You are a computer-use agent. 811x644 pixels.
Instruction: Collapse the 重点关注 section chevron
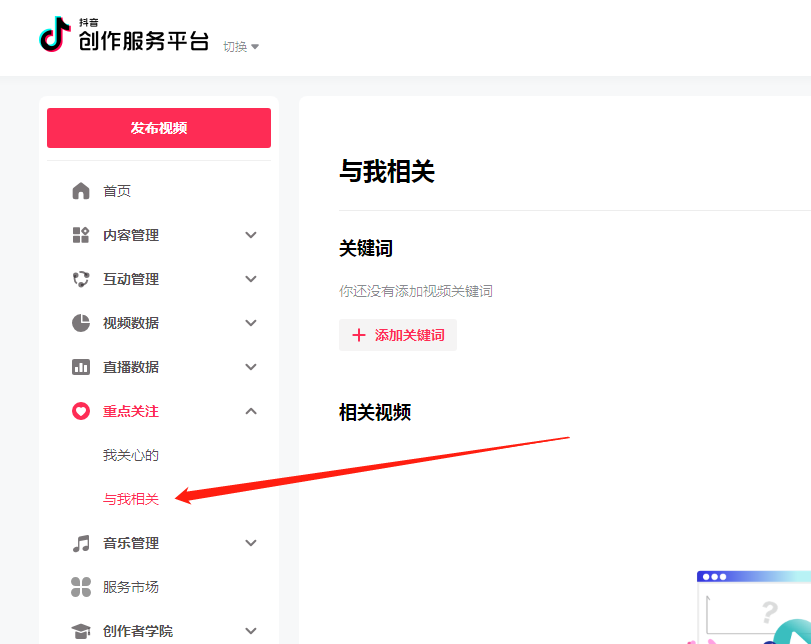251,411
